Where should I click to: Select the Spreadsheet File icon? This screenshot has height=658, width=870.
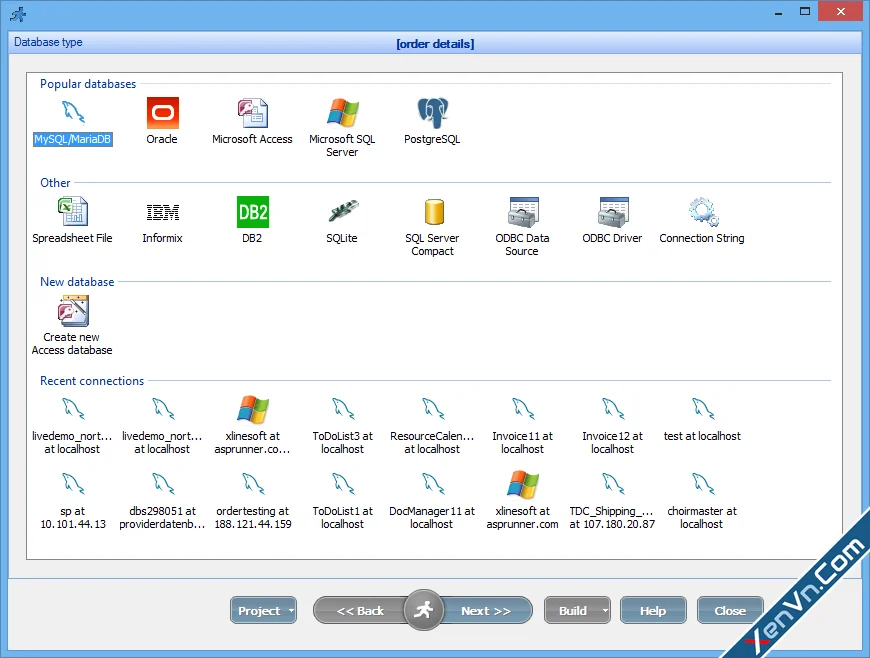pyautogui.click(x=73, y=211)
